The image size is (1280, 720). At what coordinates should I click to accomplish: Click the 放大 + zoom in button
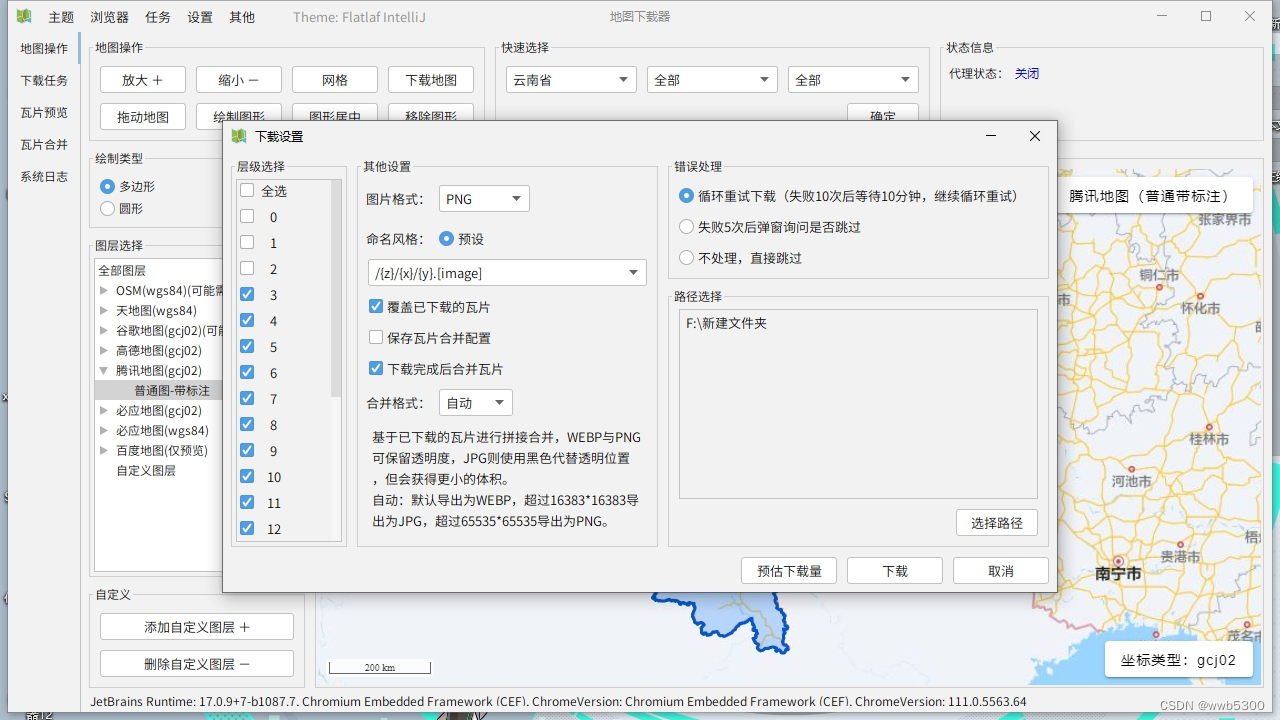(143, 80)
